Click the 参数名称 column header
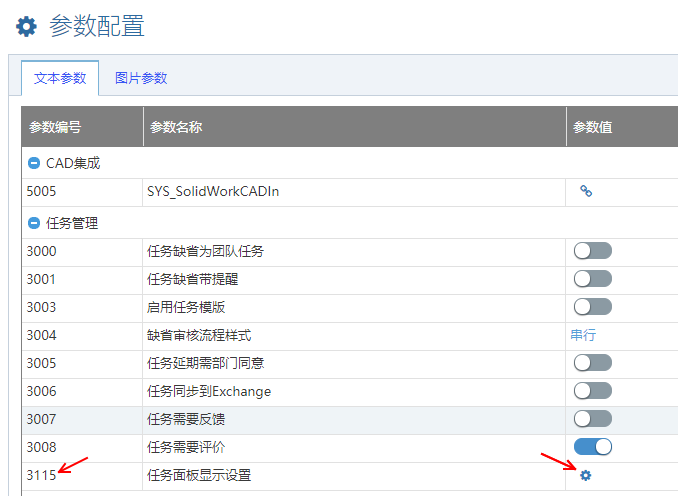 (x=176, y=127)
